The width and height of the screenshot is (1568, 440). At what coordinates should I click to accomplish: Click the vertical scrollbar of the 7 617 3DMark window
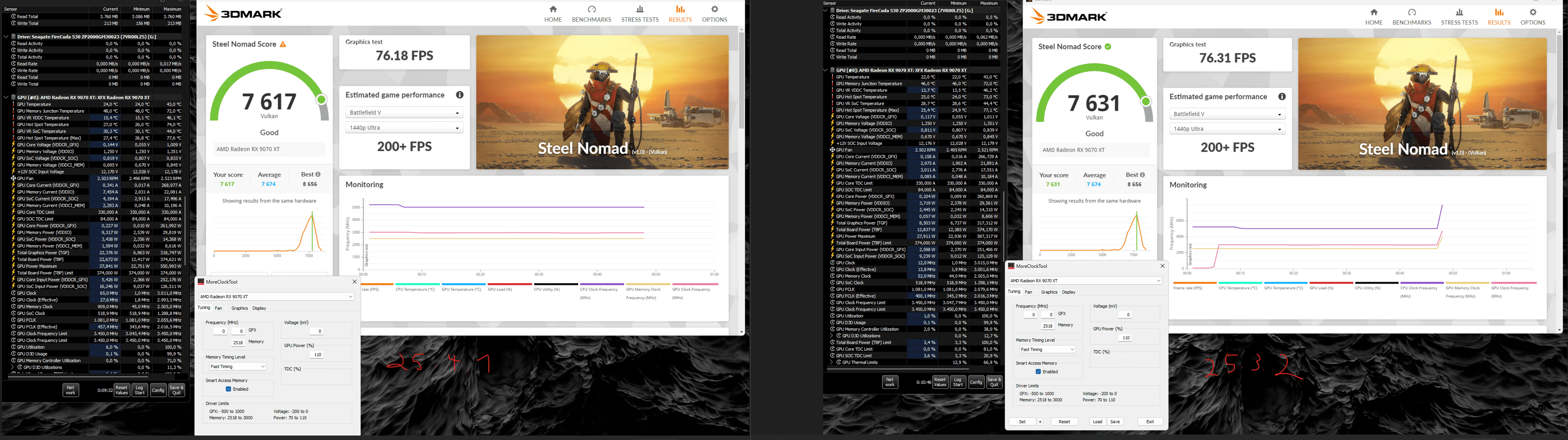click(x=741, y=79)
